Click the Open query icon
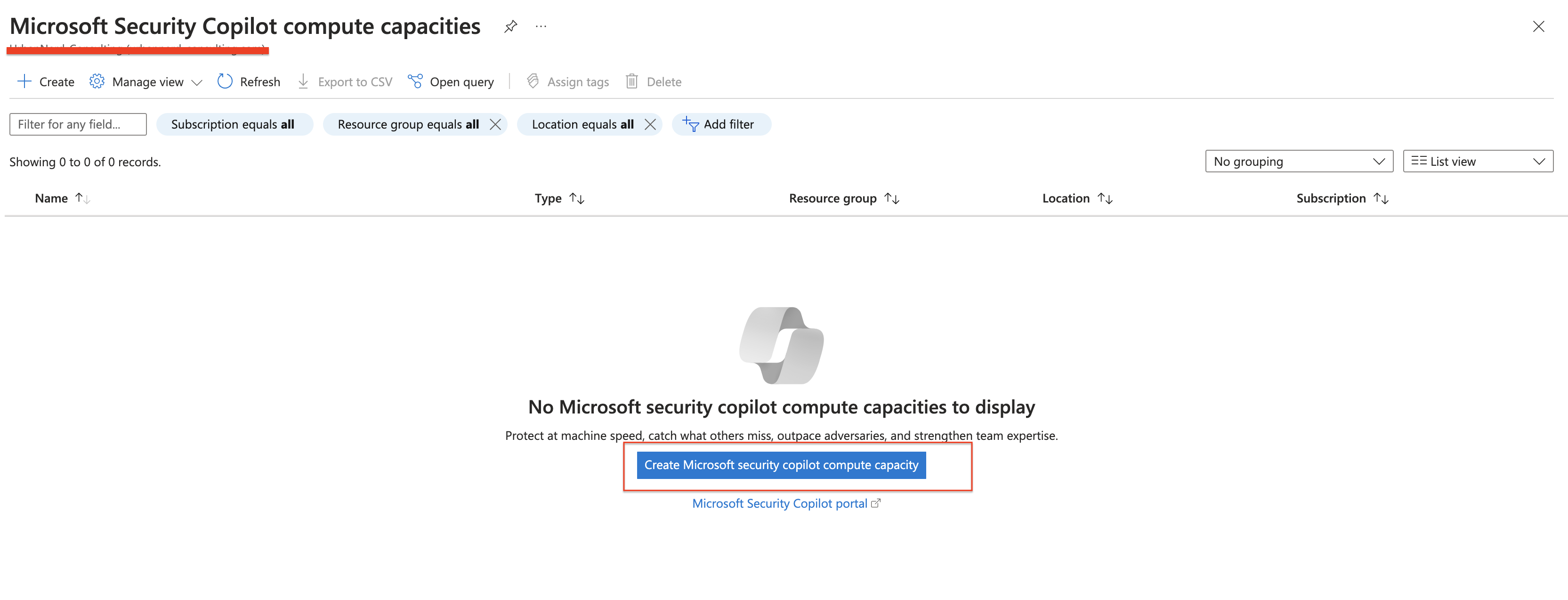1568x600 pixels. click(415, 82)
